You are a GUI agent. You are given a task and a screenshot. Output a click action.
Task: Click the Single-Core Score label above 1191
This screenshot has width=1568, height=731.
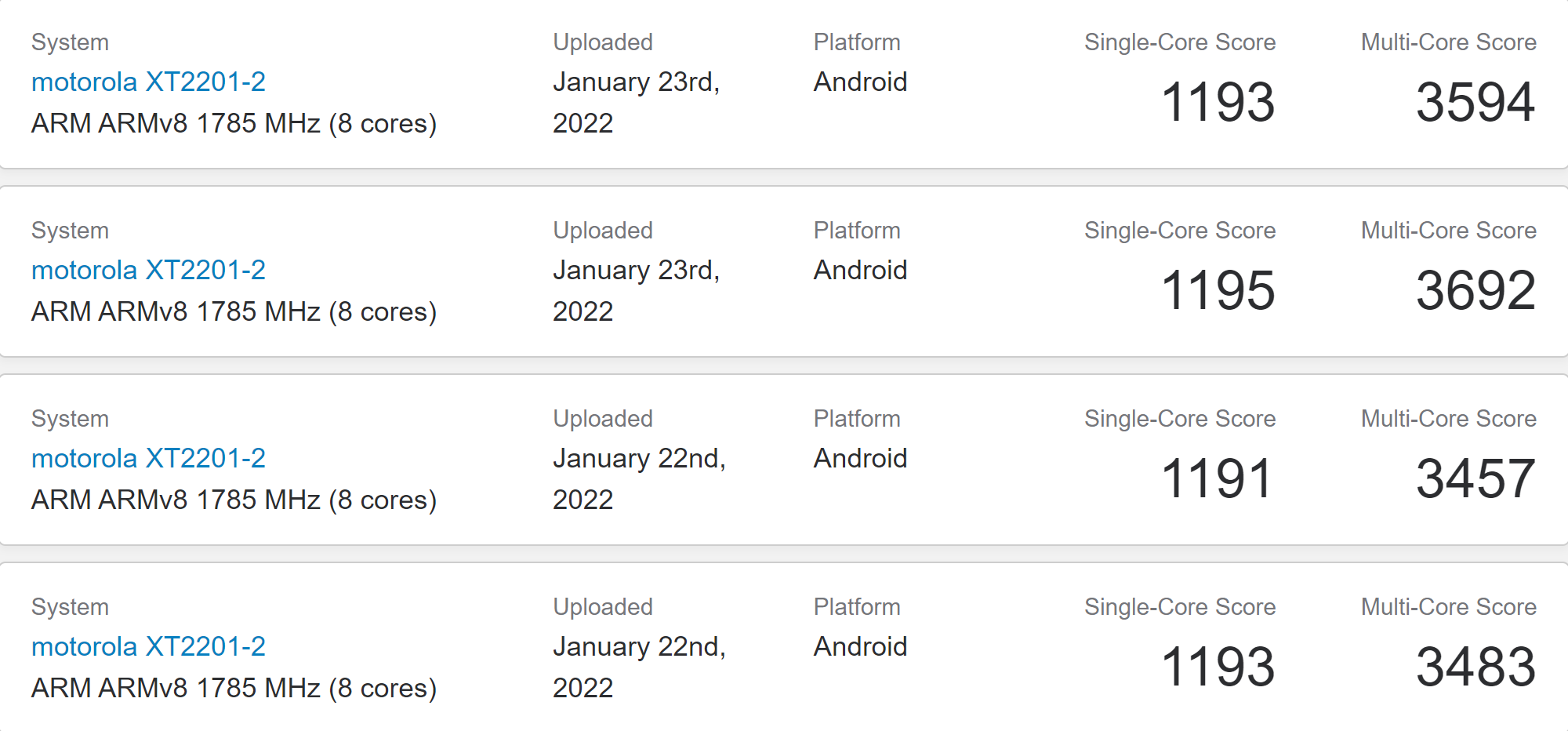[x=1180, y=419]
